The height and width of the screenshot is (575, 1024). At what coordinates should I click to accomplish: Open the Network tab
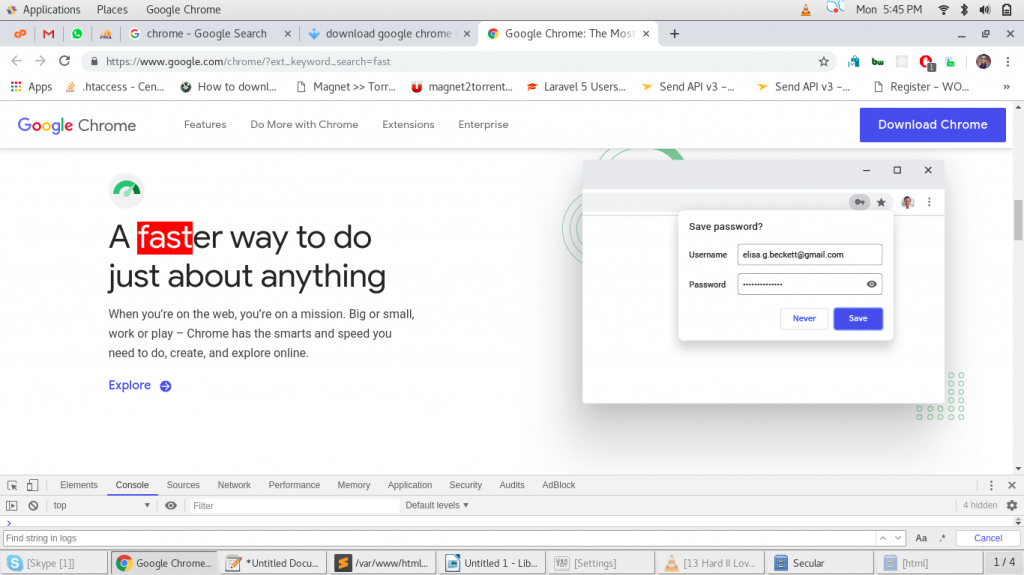pyautogui.click(x=234, y=485)
